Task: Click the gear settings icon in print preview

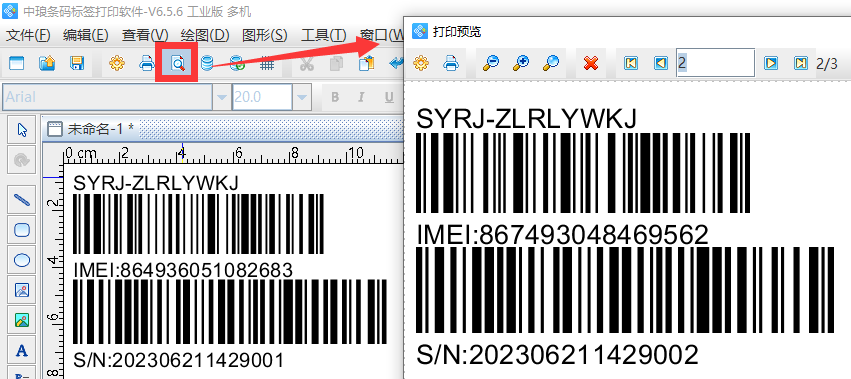Action: point(421,63)
